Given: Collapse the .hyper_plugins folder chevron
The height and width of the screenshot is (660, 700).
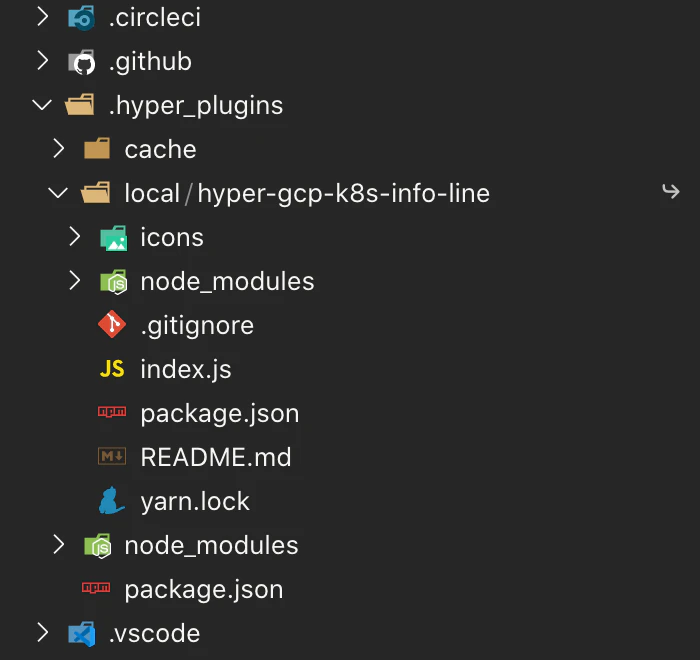Looking at the screenshot, I should [x=42, y=105].
